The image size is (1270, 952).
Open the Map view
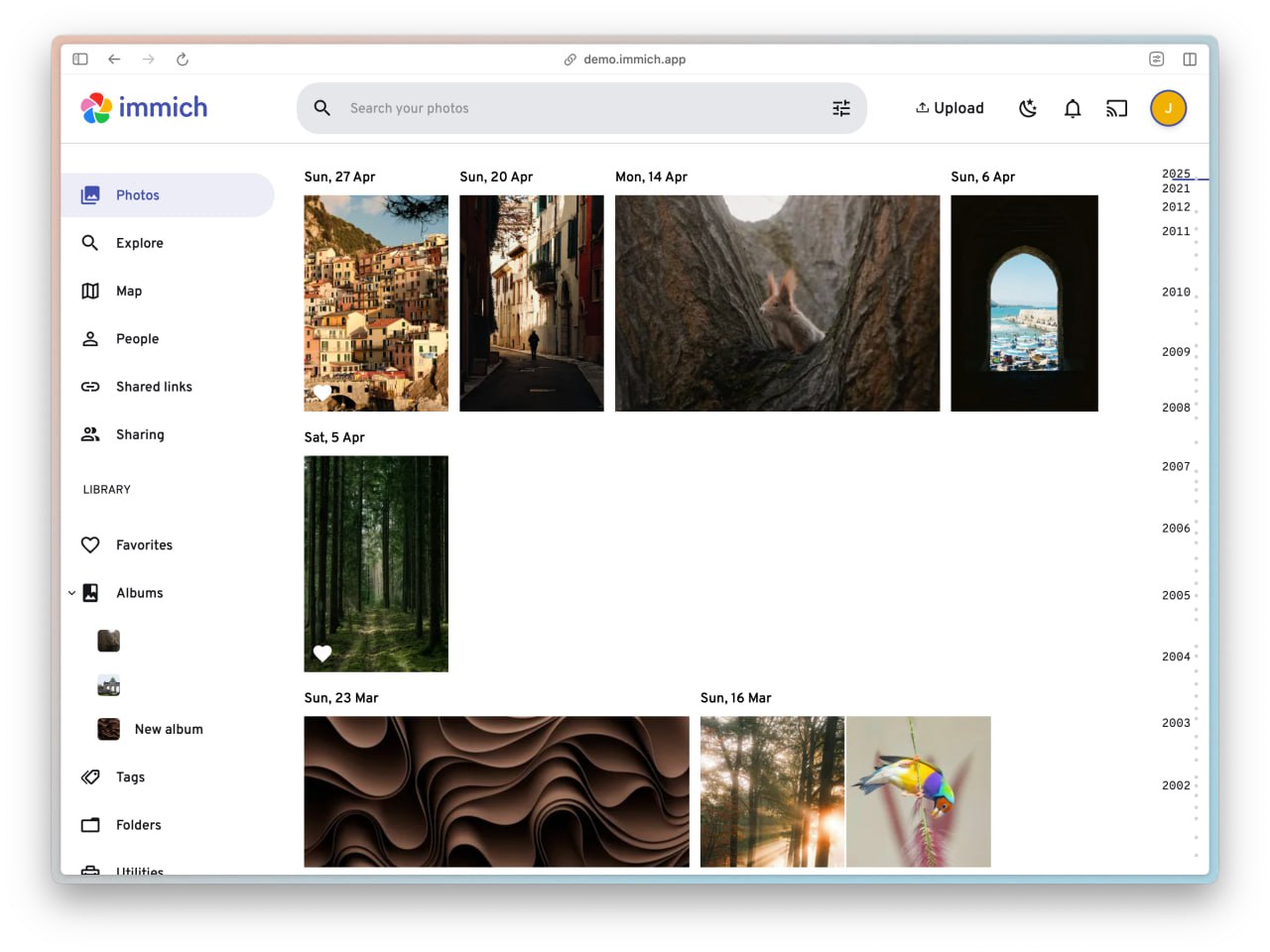129,291
